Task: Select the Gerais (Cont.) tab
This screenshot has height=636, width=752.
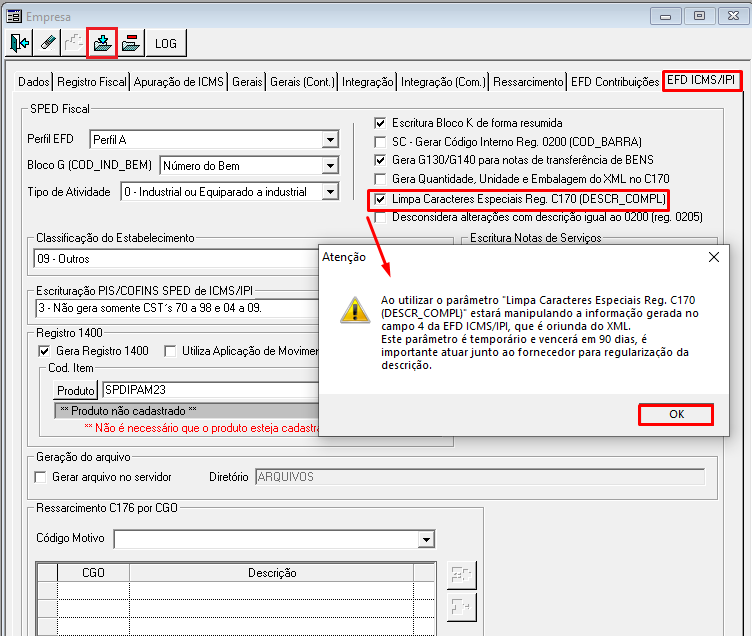Action: click(x=302, y=82)
